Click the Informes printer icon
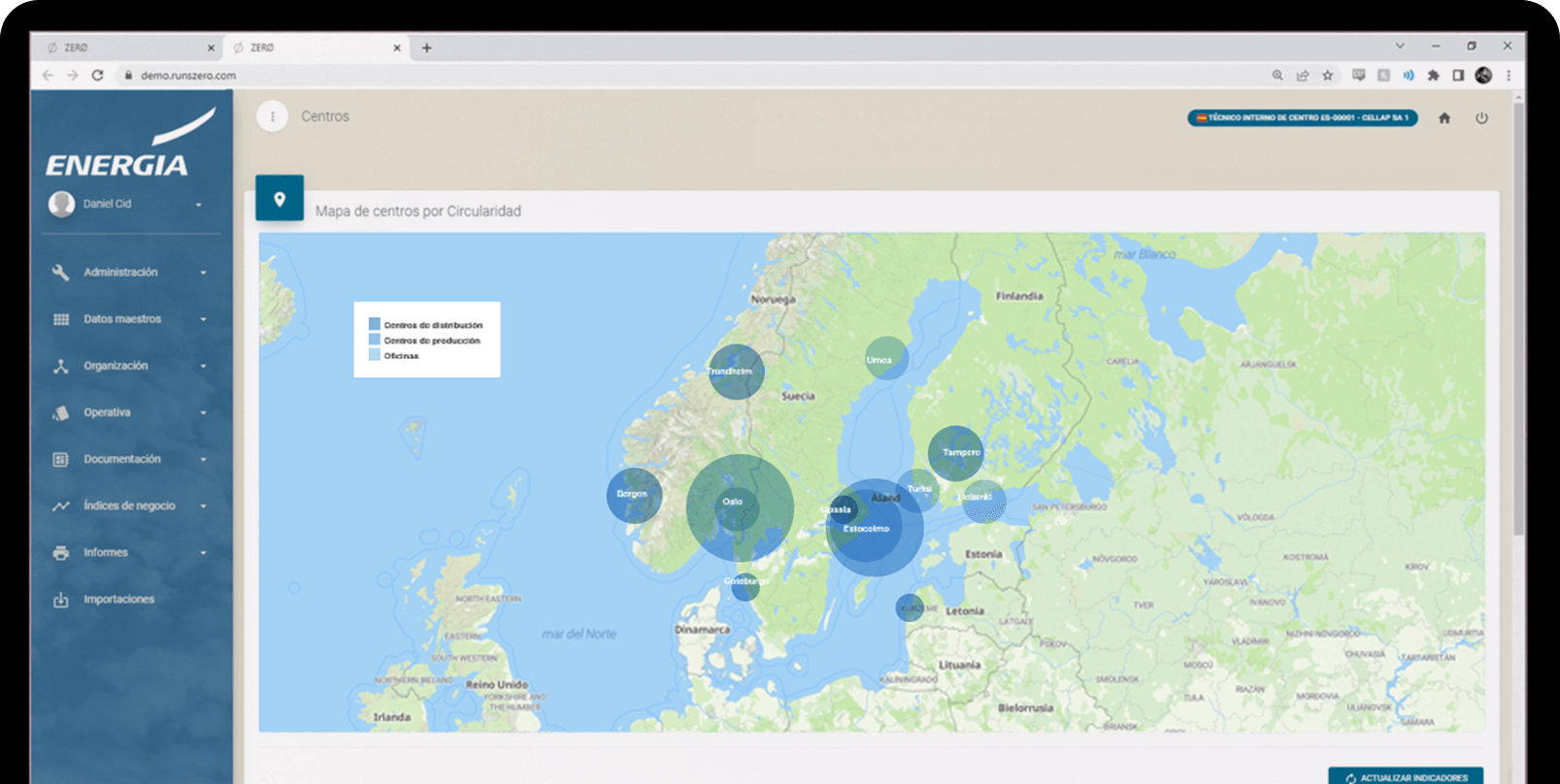Viewport: 1560px width, 784px height. coord(61,553)
